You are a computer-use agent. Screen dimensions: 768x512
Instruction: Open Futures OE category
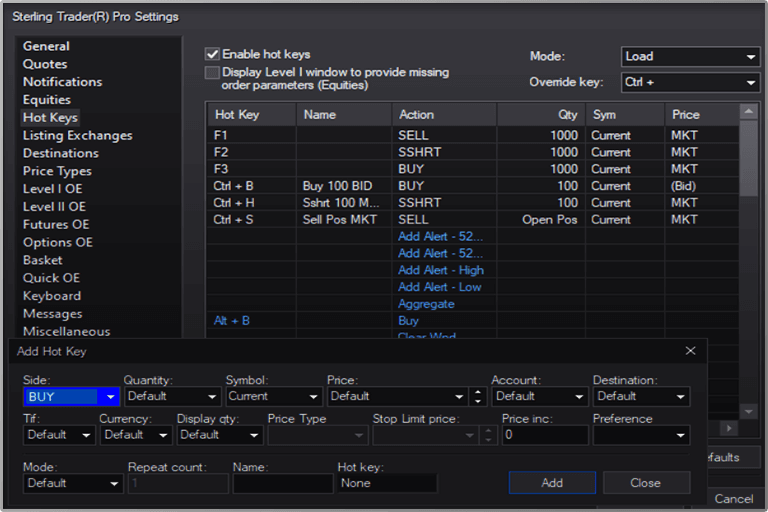coord(56,224)
